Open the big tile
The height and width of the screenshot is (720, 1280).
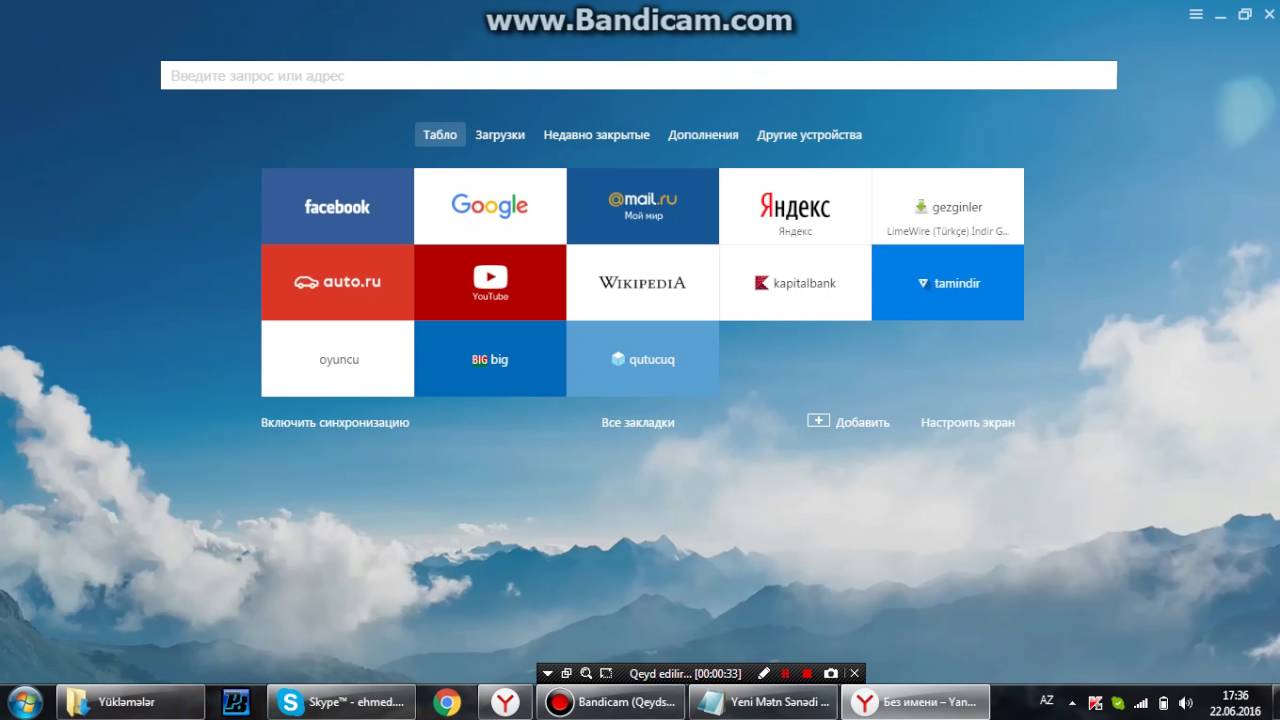pos(490,359)
